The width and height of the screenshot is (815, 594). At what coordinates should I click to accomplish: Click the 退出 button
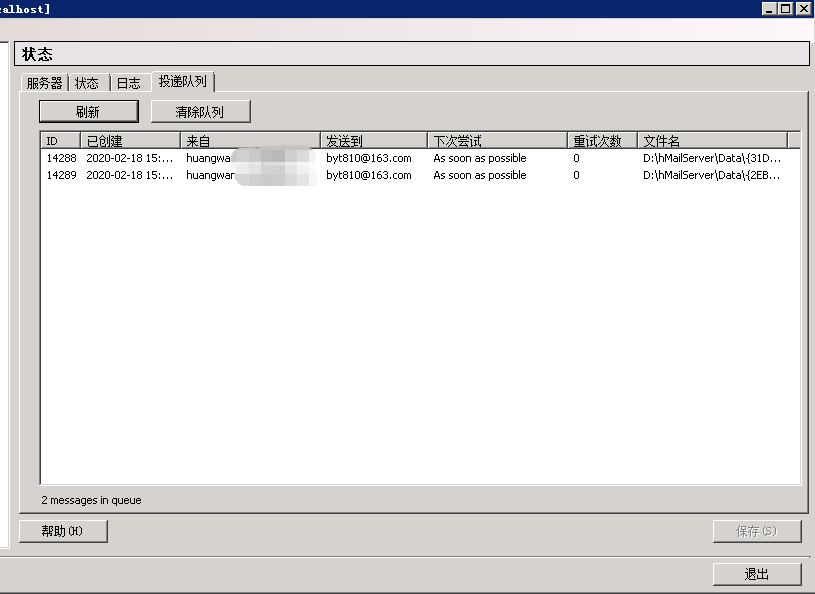757,574
